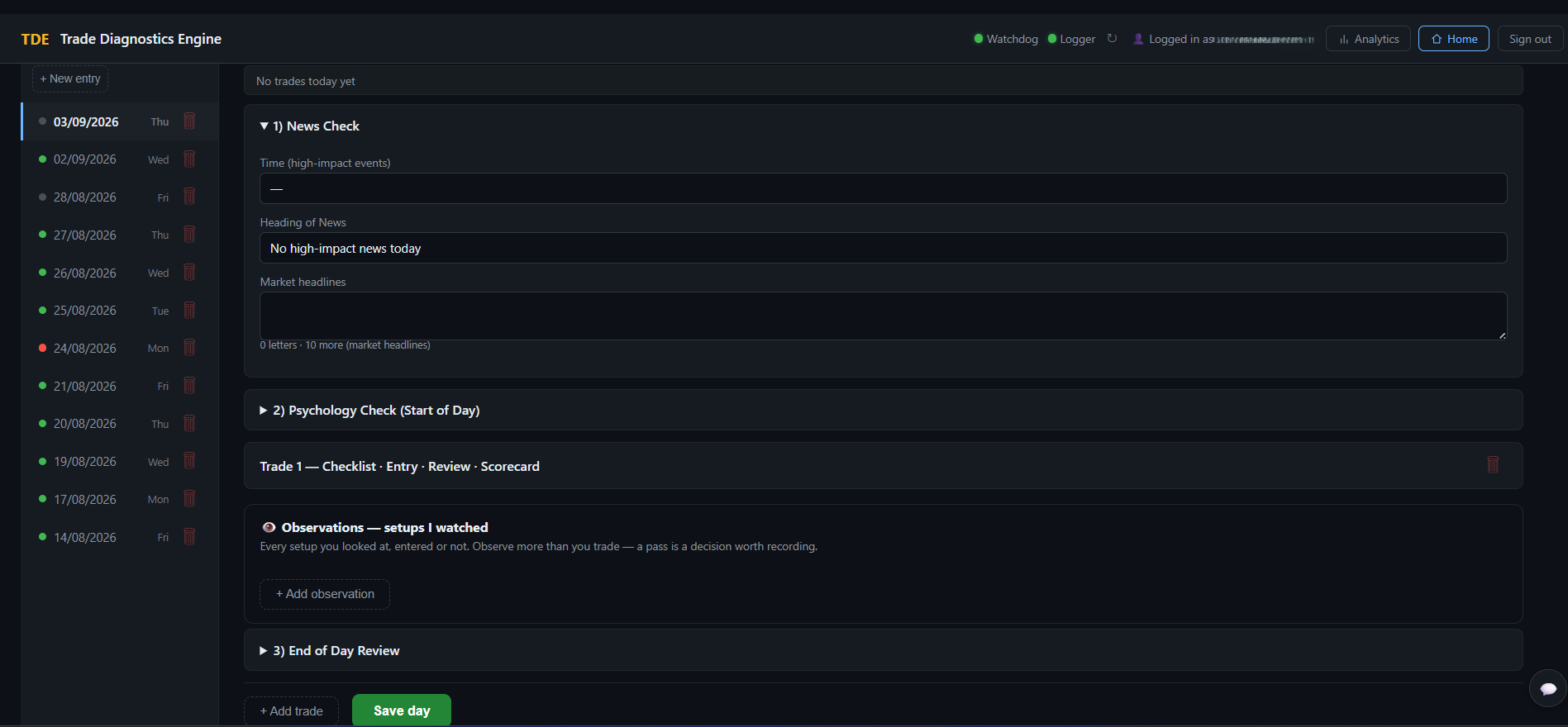Delete the 03/09/2026 entry via trash icon

point(189,121)
